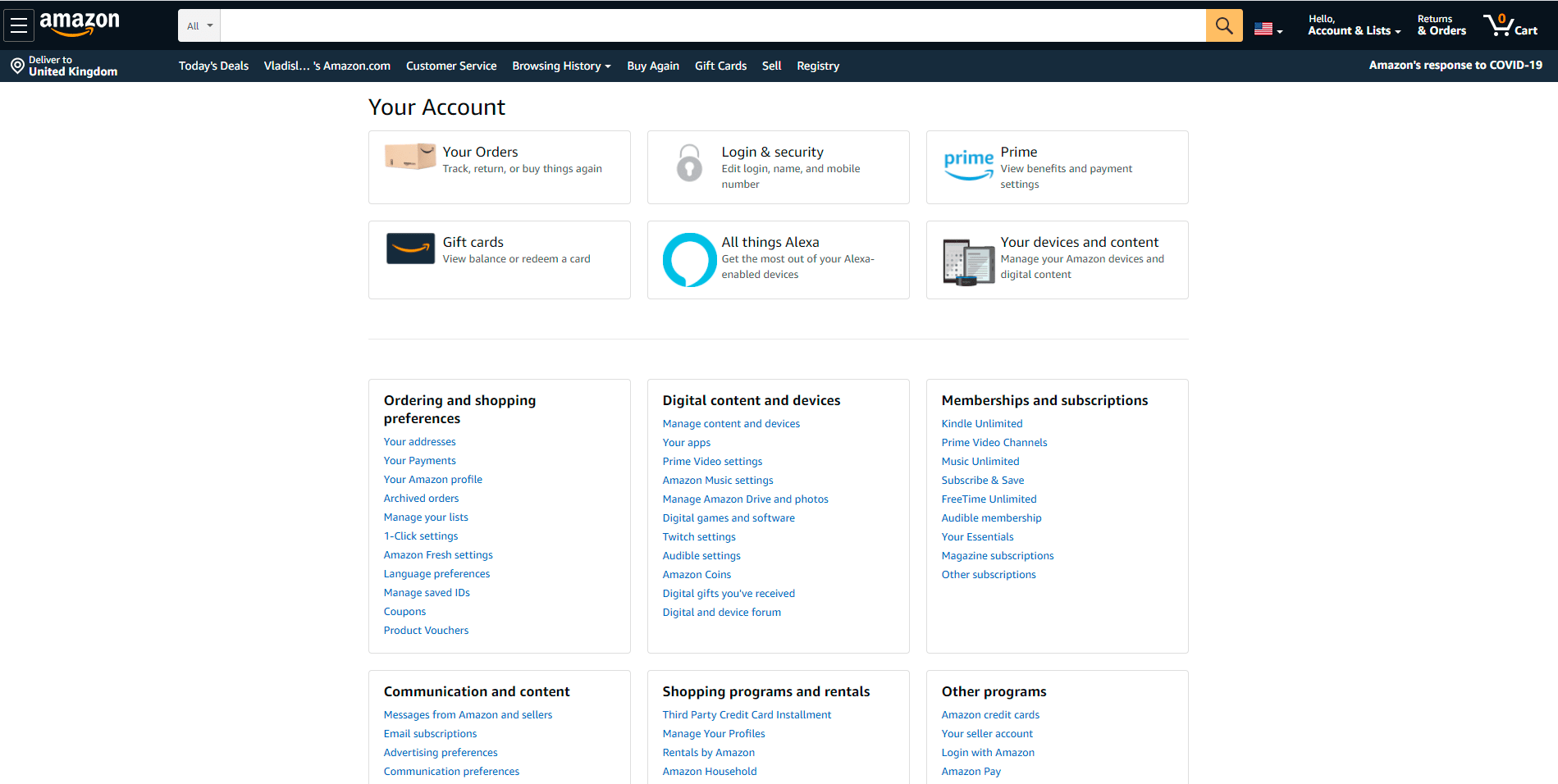Open the Kindle Unlimited link
The height and width of the screenshot is (784, 1558).
tap(981, 423)
